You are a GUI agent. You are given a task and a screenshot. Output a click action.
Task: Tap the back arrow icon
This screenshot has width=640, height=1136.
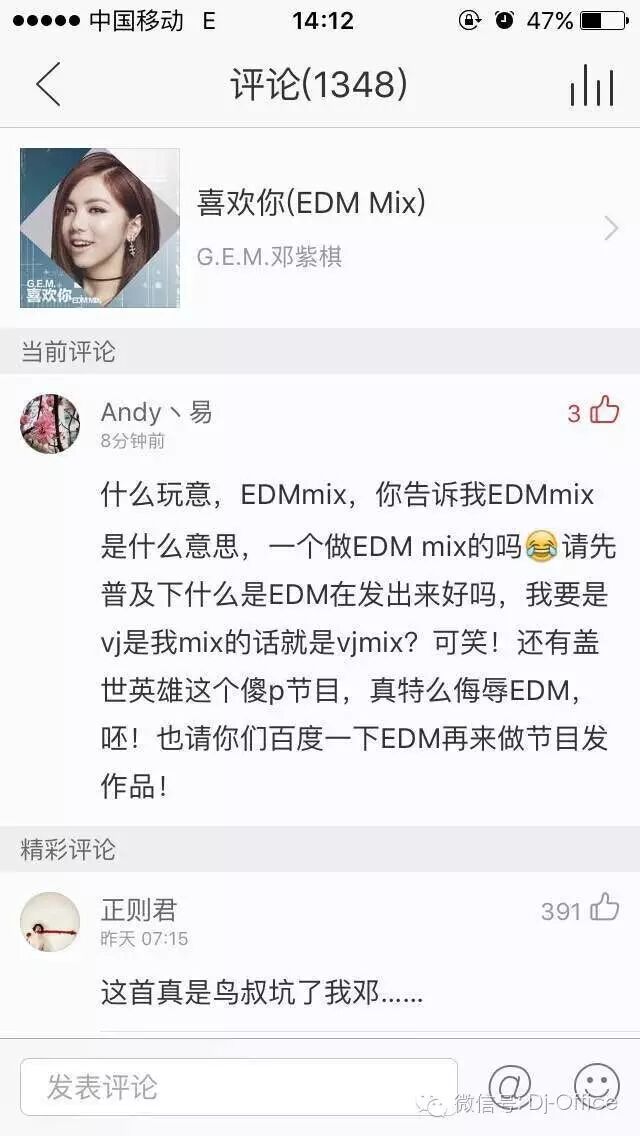point(49,84)
